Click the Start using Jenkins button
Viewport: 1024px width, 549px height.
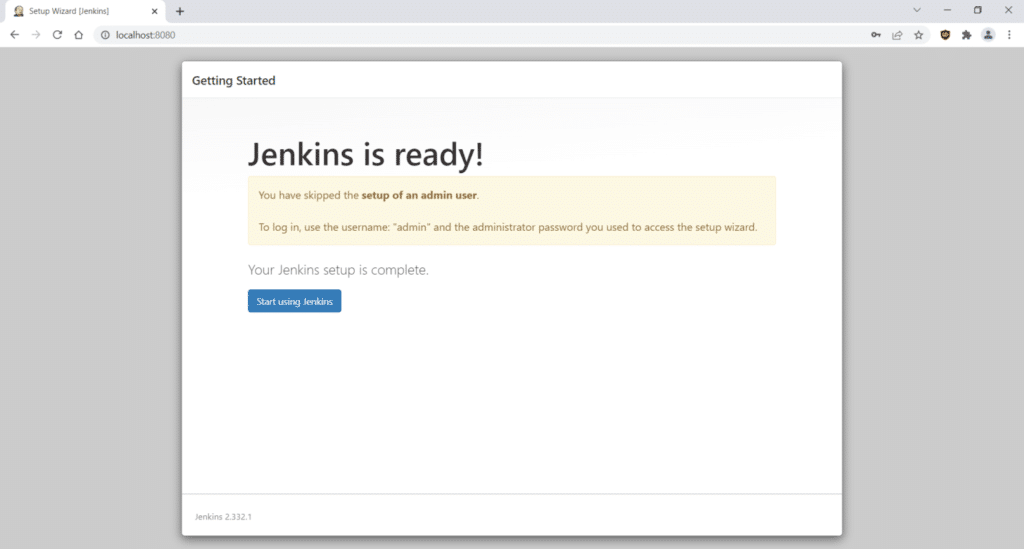coord(295,301)
